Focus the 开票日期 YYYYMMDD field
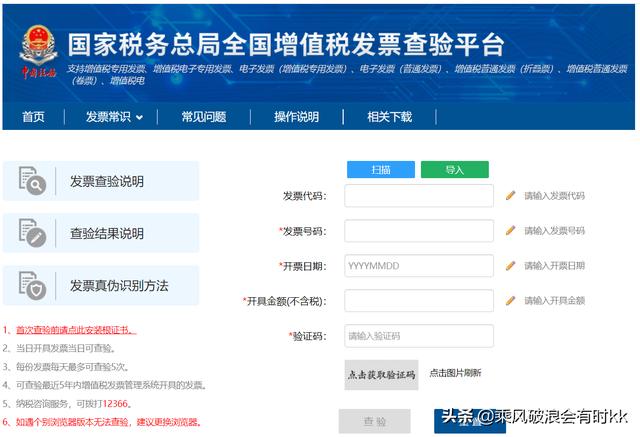The image size is (640, 437). [x=418, y=266]
